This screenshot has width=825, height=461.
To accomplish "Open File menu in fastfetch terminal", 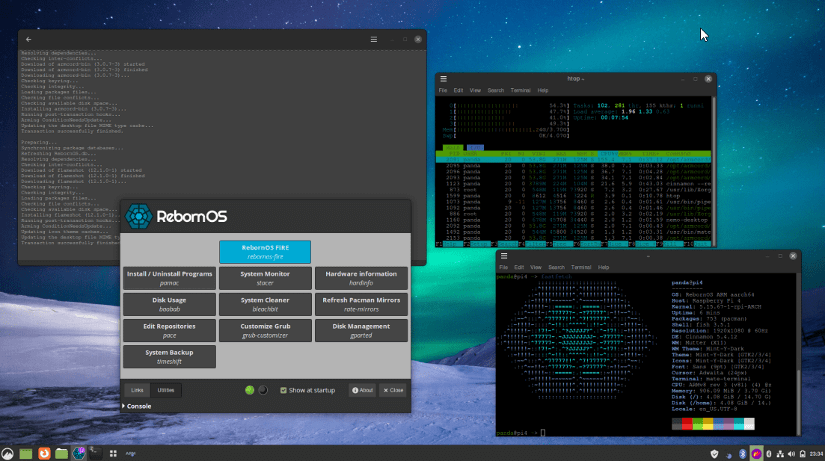I will pos(504,267).
